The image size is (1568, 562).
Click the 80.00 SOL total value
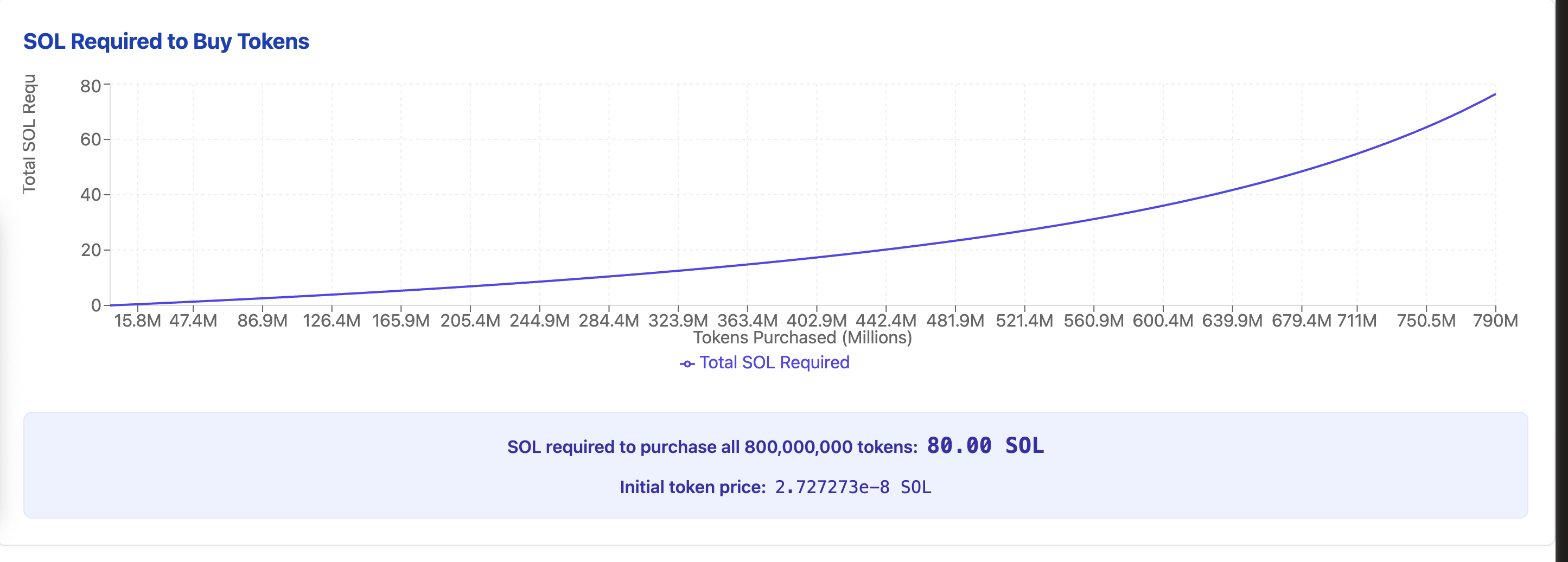click(x=985, y=446)
